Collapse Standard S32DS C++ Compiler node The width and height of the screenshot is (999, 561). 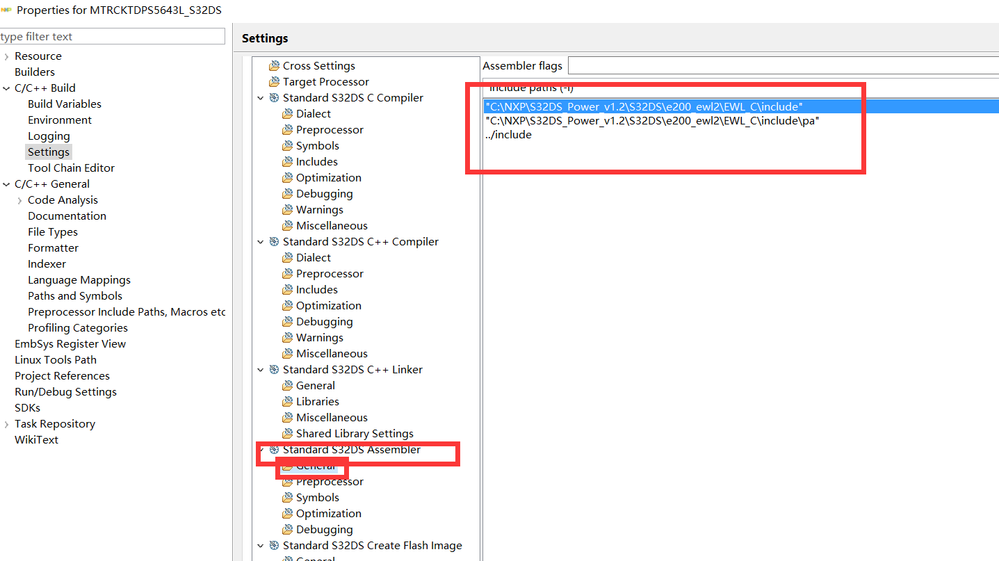[x=261, y=241]
